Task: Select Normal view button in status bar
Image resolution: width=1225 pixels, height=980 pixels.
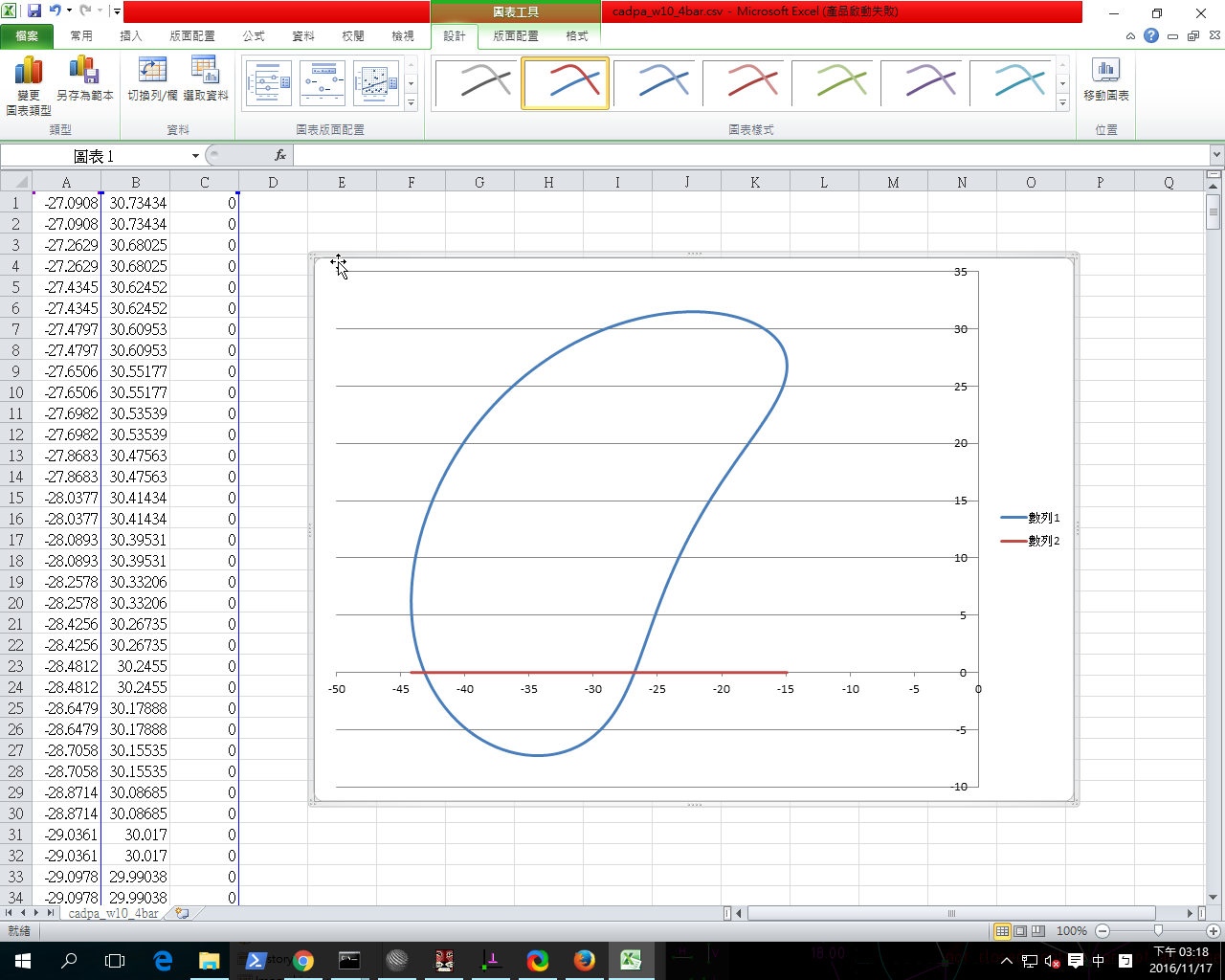Action: point(1002,931)
